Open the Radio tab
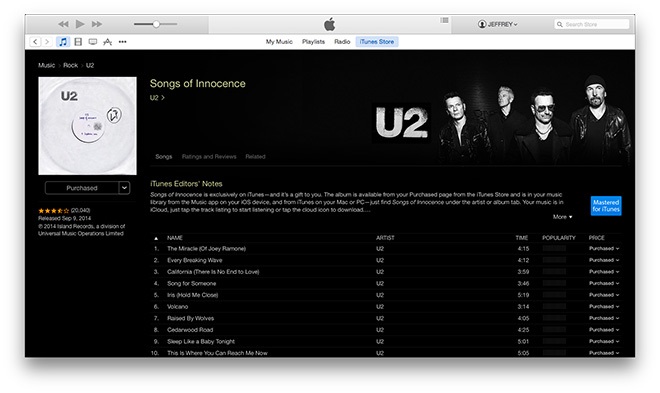The image size is (660, 393). coord(342,42)
